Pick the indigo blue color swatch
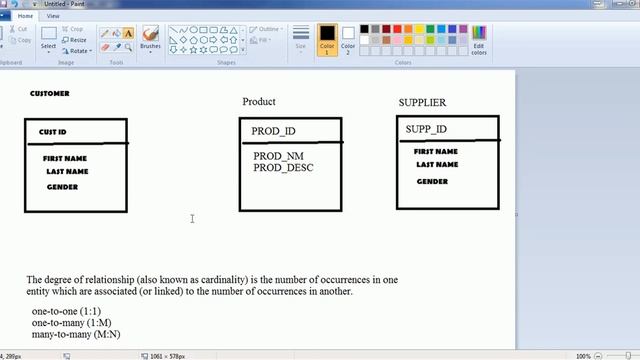Viewport: 640px width, 360px height. (x=452, y=29)
